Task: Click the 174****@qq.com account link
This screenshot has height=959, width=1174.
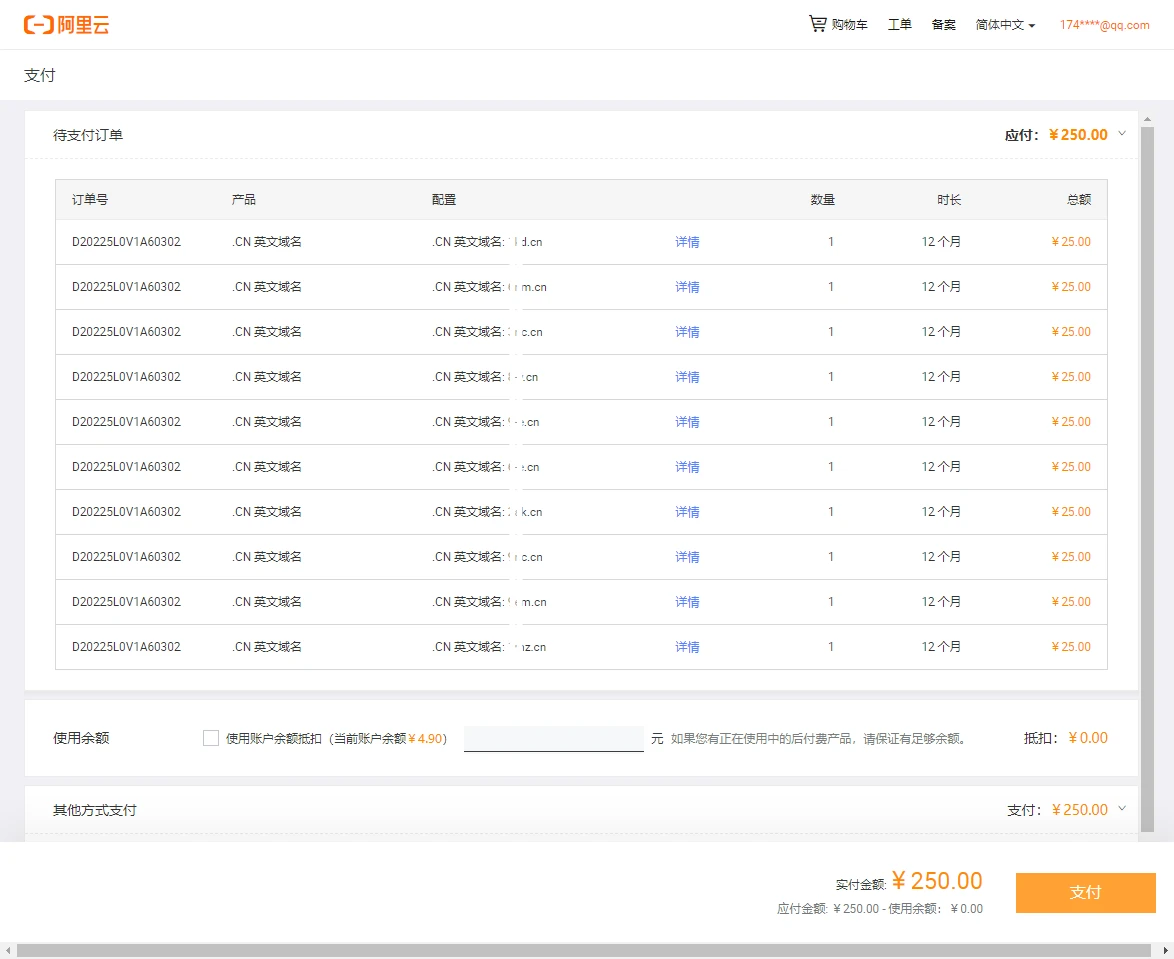Action: (x=1104, y=25)
